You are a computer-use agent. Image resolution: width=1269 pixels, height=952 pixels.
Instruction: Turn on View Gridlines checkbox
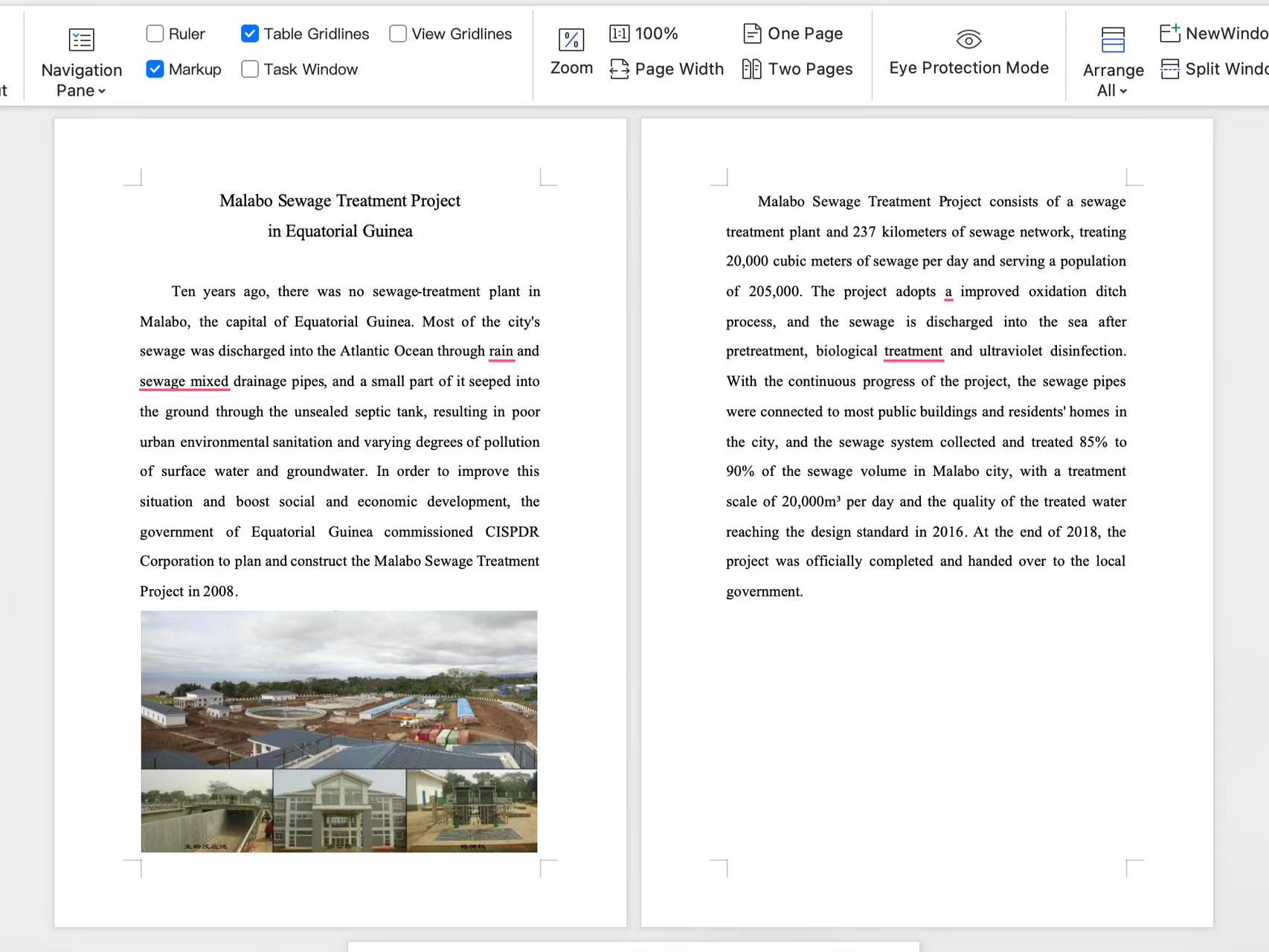398,33
